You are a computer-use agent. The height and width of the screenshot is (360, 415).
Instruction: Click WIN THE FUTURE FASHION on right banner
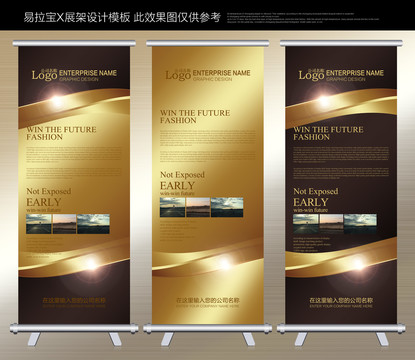point(328,133)
